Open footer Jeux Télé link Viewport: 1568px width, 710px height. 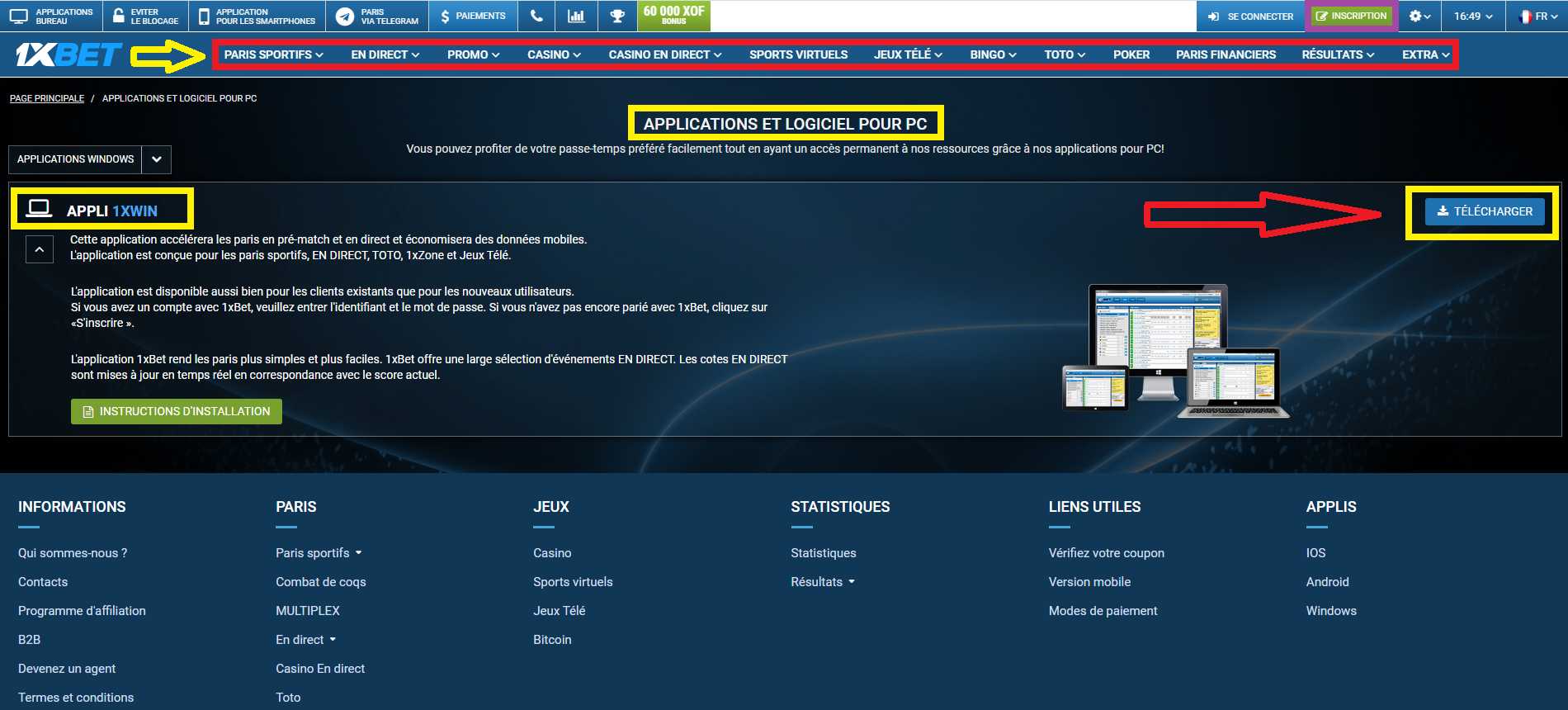coord(560,611)
